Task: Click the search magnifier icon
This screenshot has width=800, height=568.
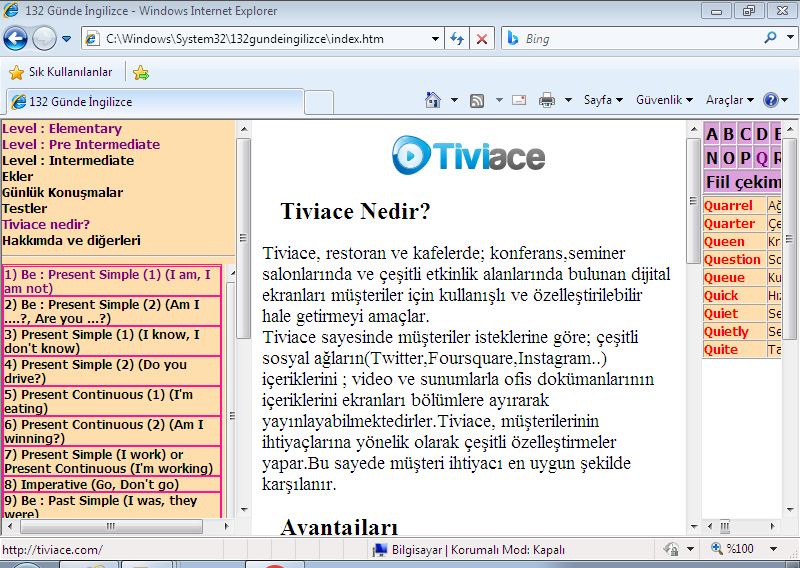Action: [x=770, y=38]
